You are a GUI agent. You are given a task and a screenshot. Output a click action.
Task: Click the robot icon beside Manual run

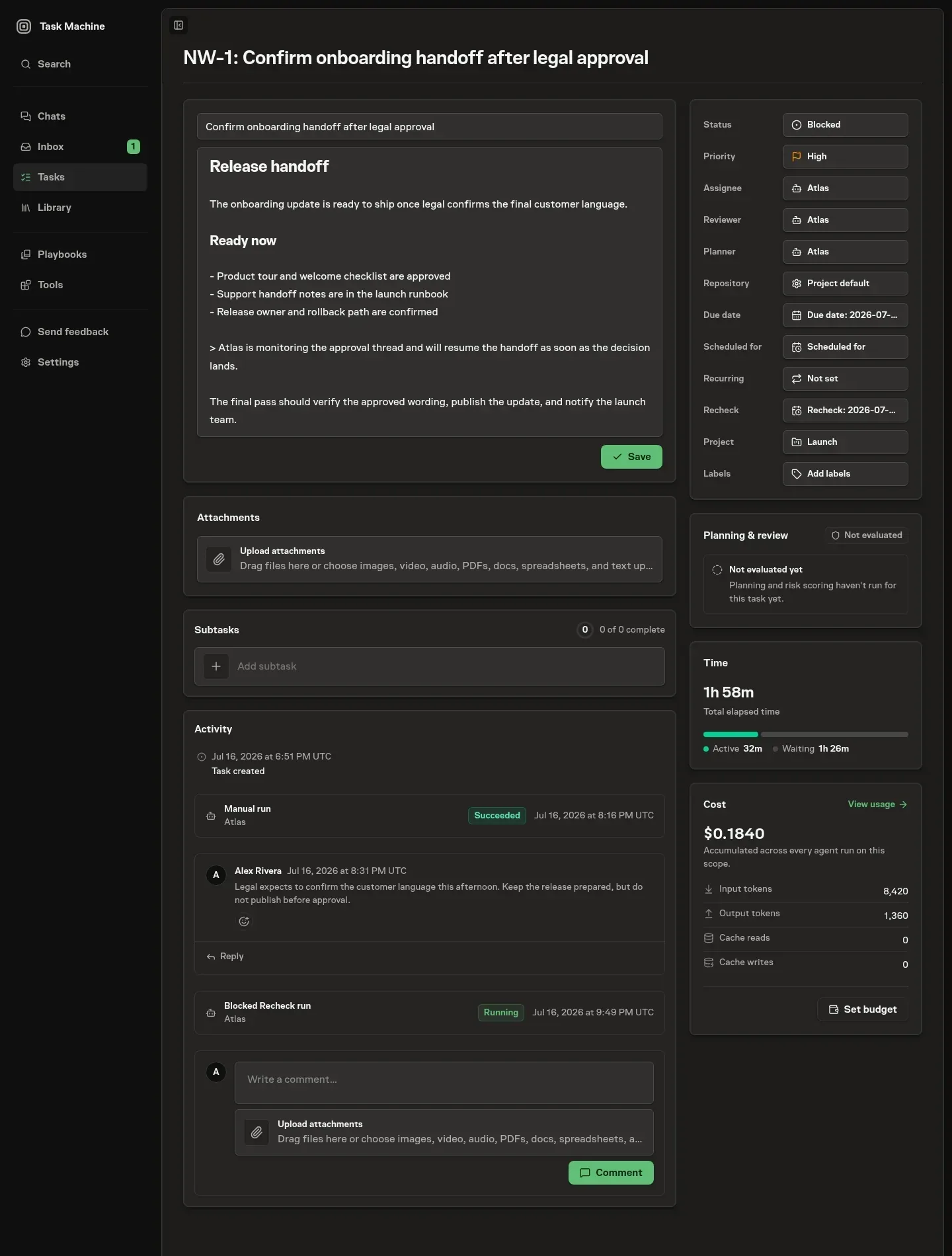[211, 816]
